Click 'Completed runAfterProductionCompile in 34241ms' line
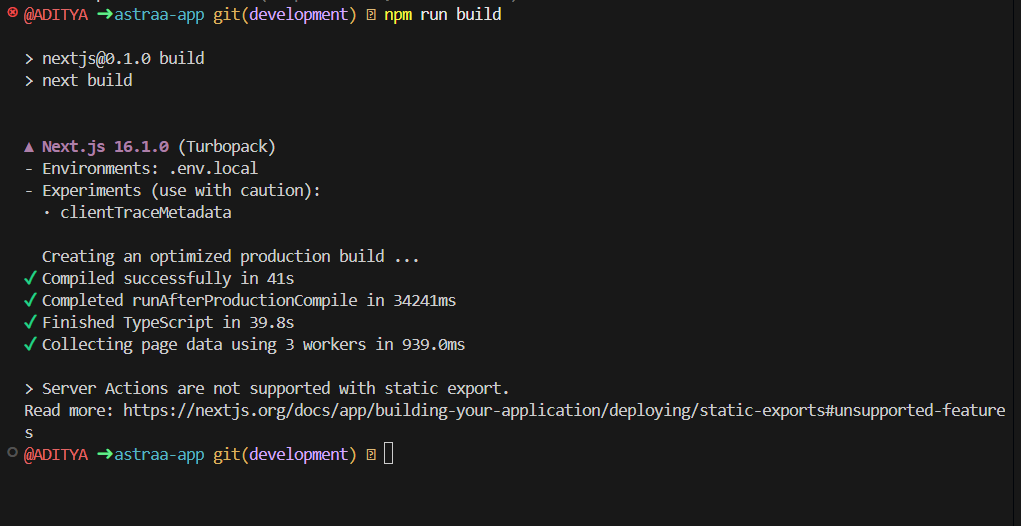This screenshot has height=526, width=1021. coord(249,301)
